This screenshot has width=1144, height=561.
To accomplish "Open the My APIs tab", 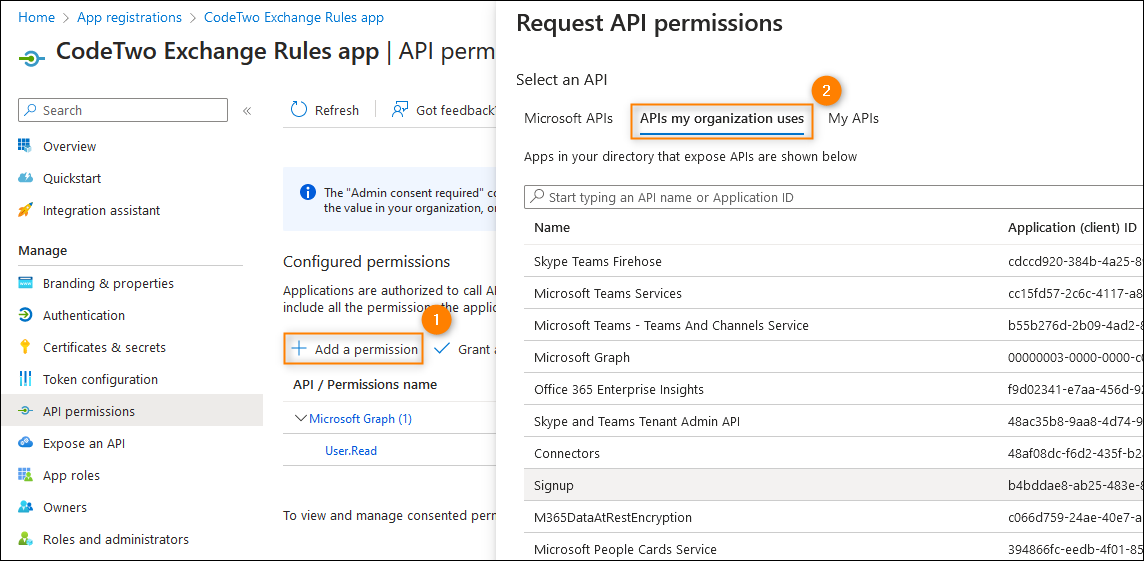I will click(853, 118).
